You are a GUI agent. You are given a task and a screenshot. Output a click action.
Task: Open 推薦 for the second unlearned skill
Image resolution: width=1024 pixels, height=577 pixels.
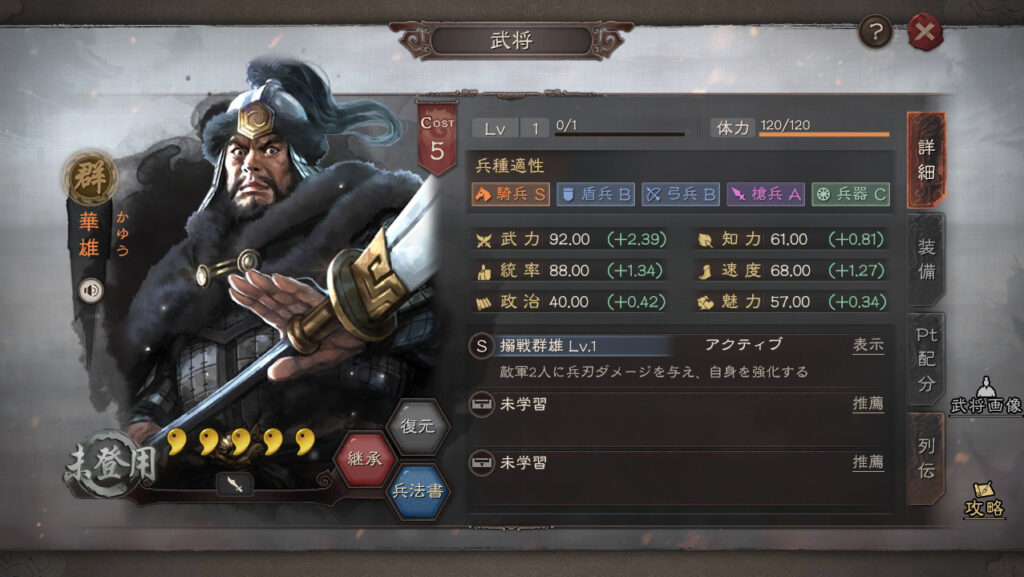click(868, 463)
